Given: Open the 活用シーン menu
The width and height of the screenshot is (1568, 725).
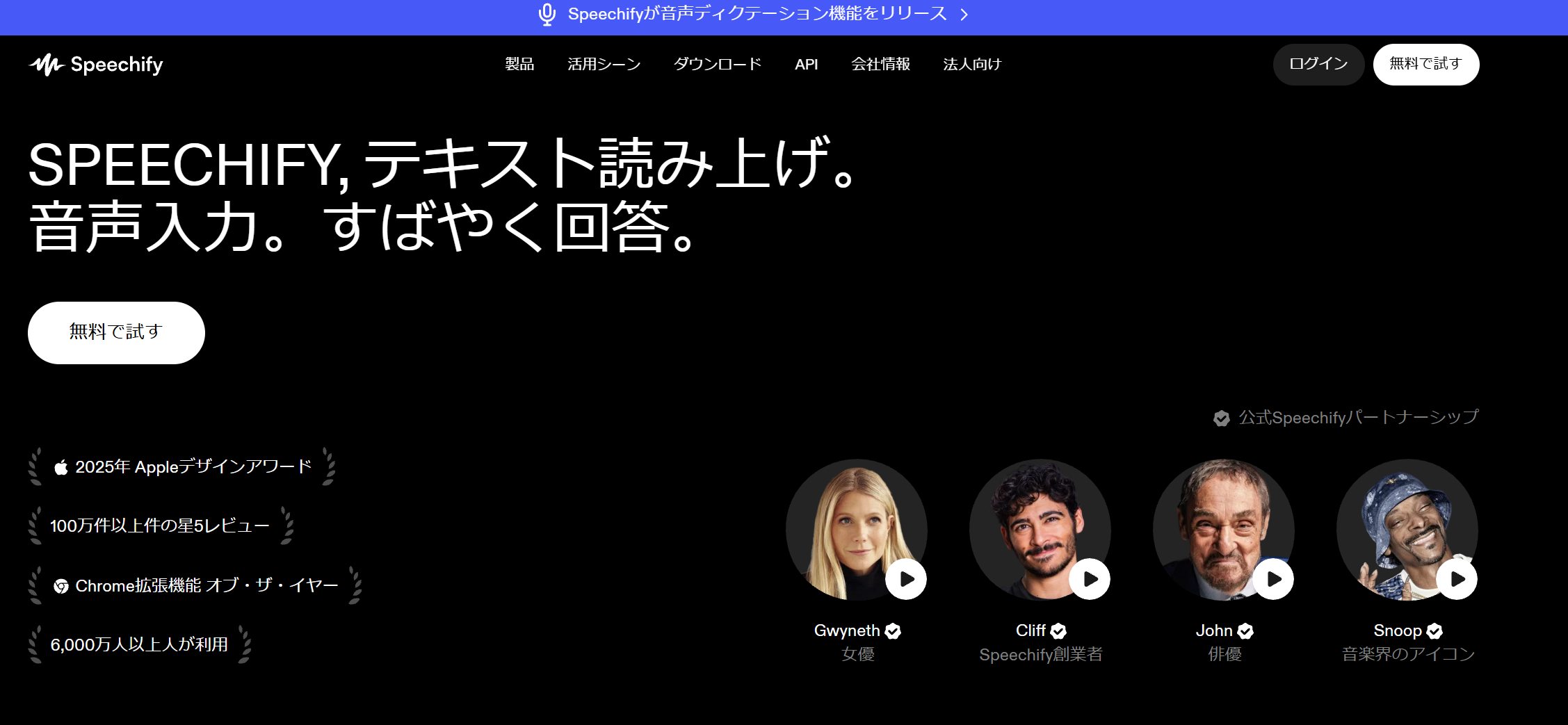Looking at the screenshot, I should point(604,64).
